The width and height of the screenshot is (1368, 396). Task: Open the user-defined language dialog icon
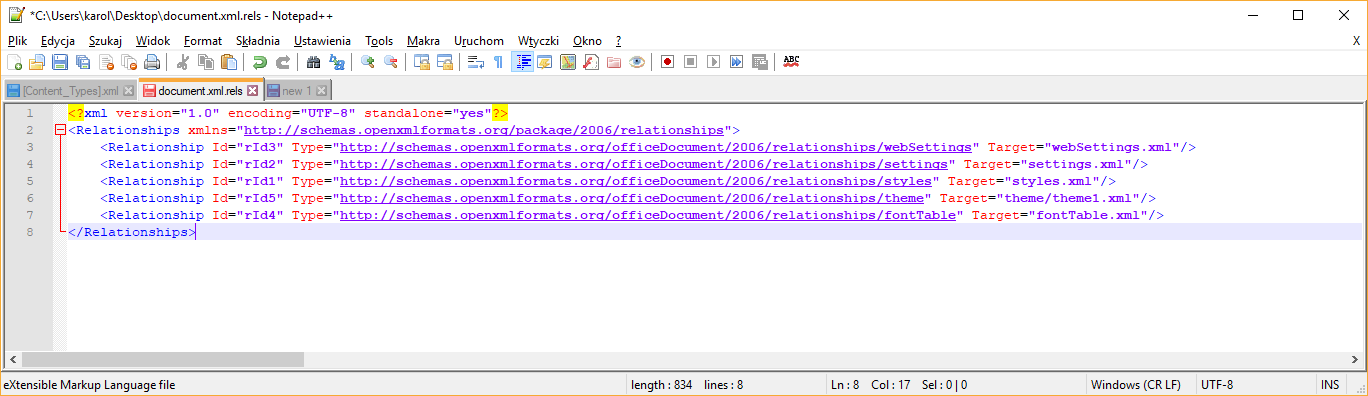pyautogui.click(x=544, y=62)
